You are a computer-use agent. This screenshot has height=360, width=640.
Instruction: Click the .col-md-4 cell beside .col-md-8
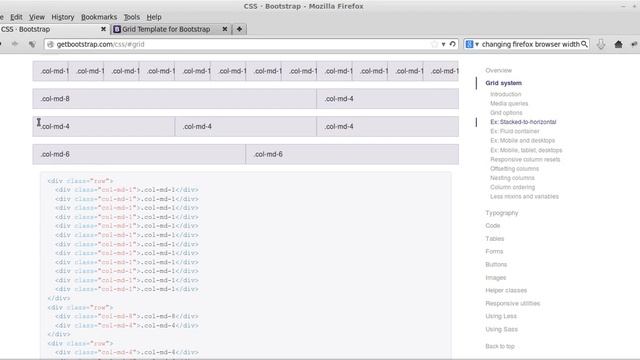[x=387, y=99]
